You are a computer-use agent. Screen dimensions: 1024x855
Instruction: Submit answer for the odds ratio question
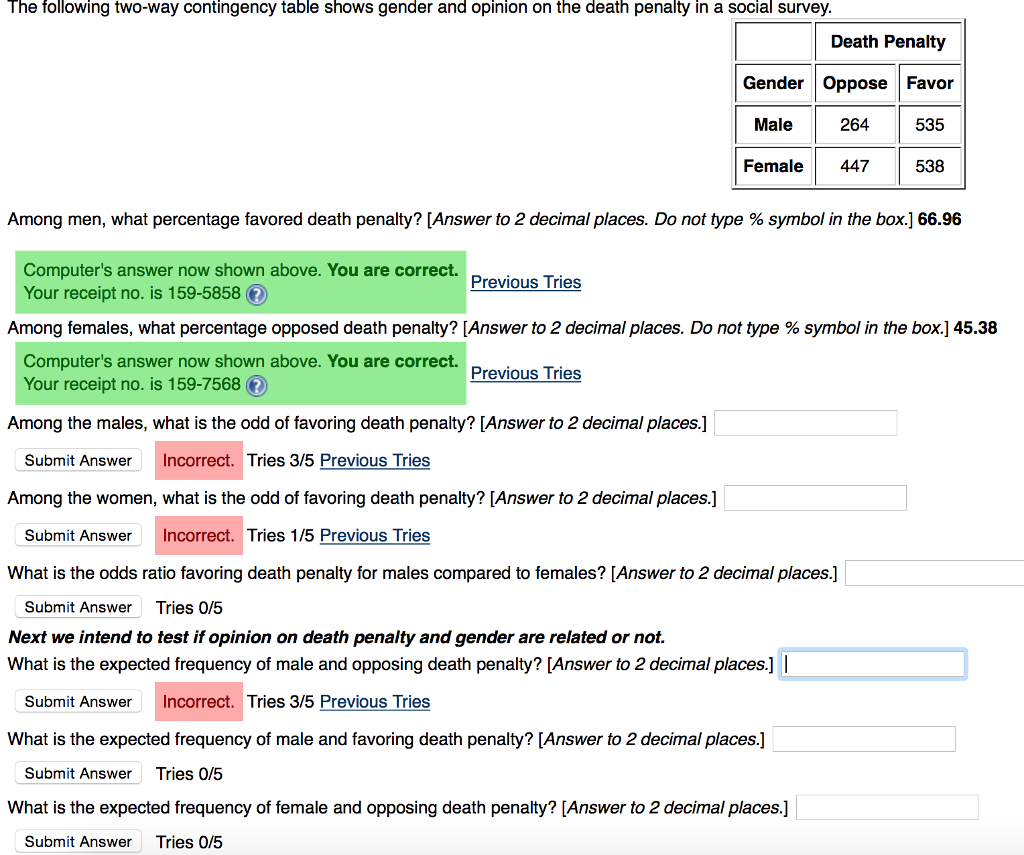click(x=78, y=607)
